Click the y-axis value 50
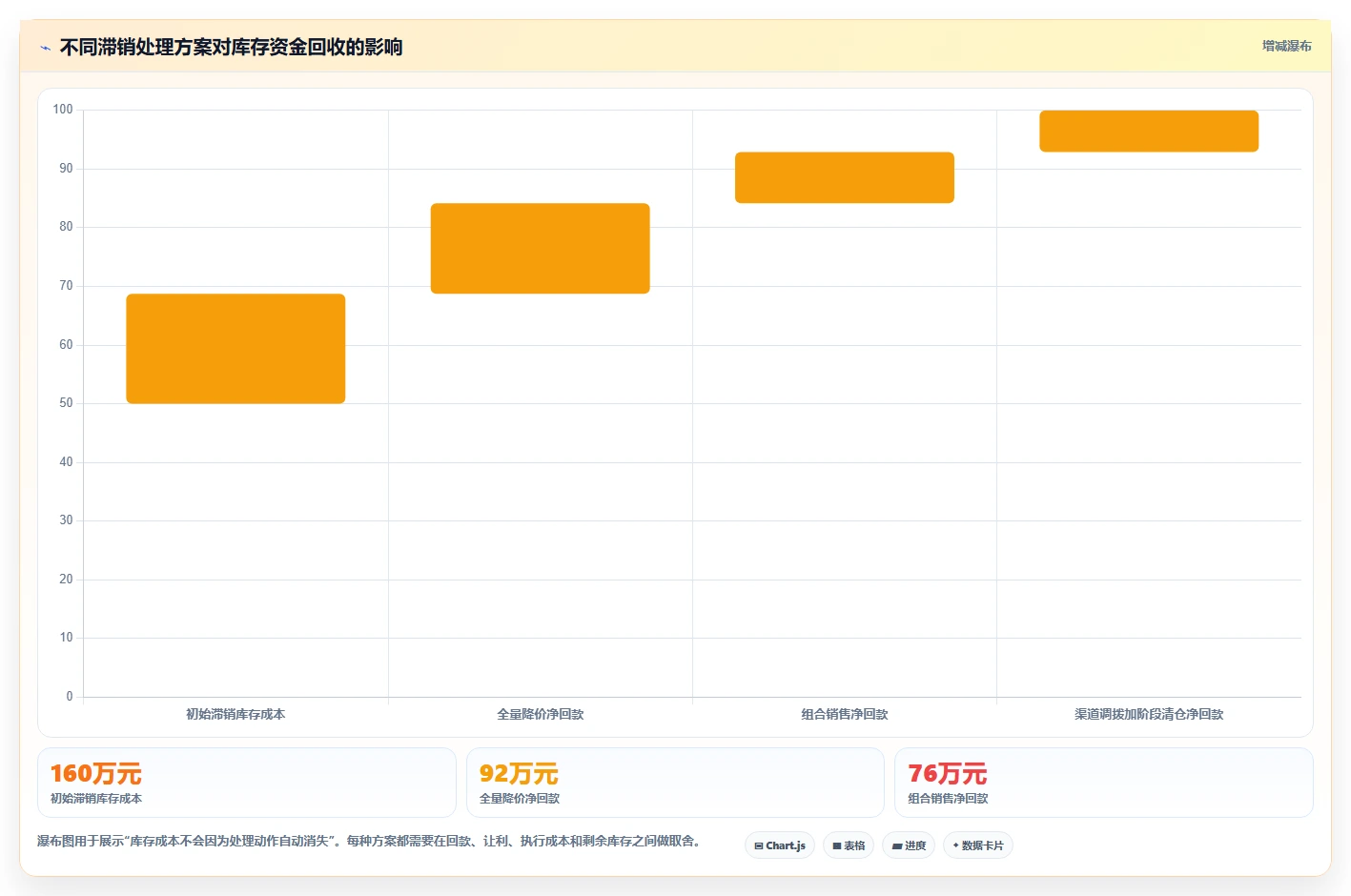This screenshot has height=896, width=1351. (66, 403)
